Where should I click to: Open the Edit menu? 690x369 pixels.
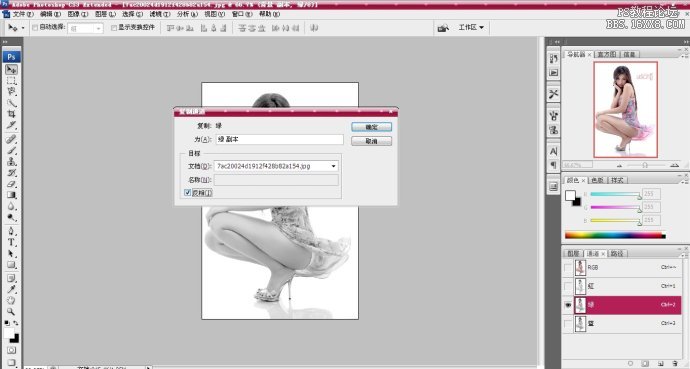(x=51, y=14)
